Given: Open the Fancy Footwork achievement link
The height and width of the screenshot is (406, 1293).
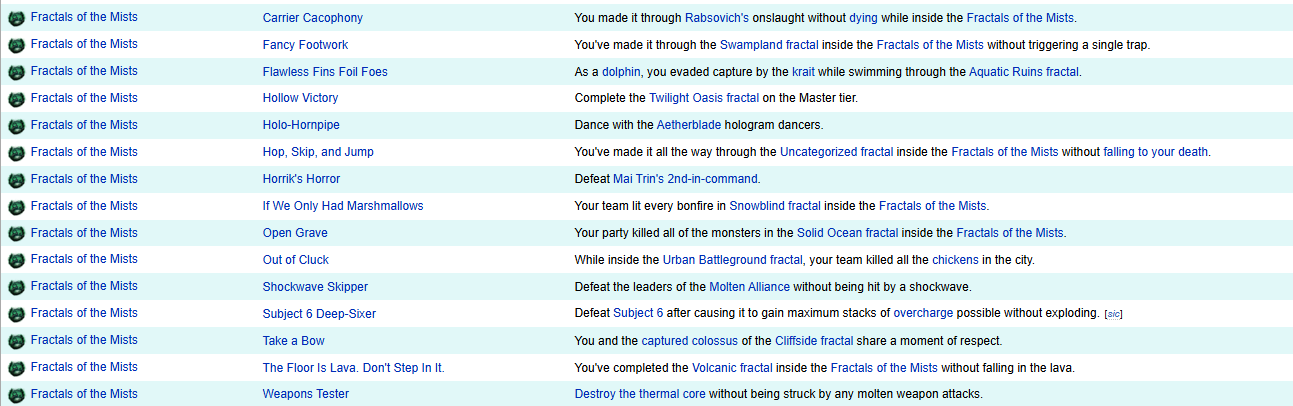Looking at the screenshot, I should 305,45.
